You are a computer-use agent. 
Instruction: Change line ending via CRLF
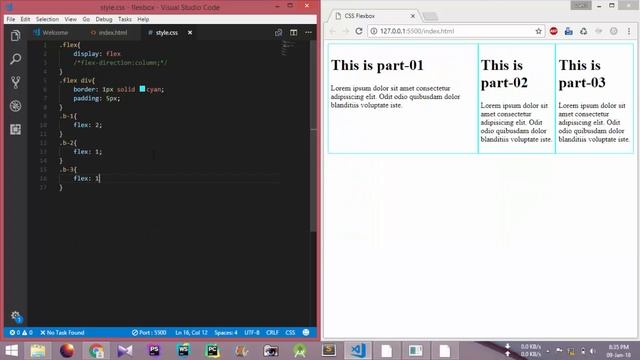(x=272, y=332)
